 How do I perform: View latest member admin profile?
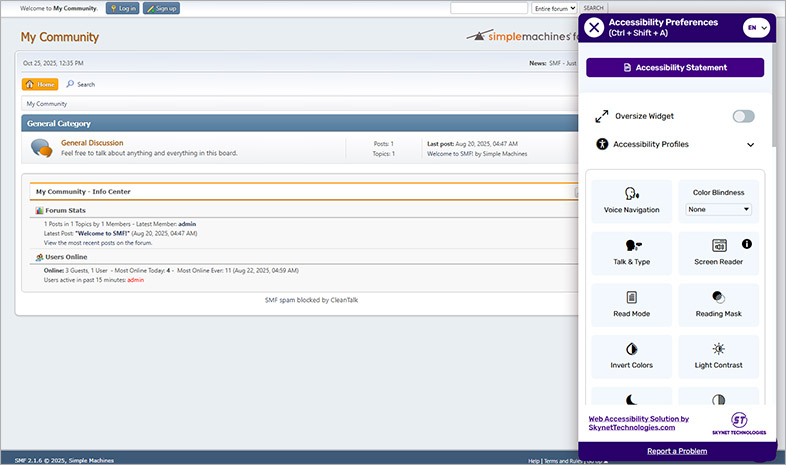point(187,224)
